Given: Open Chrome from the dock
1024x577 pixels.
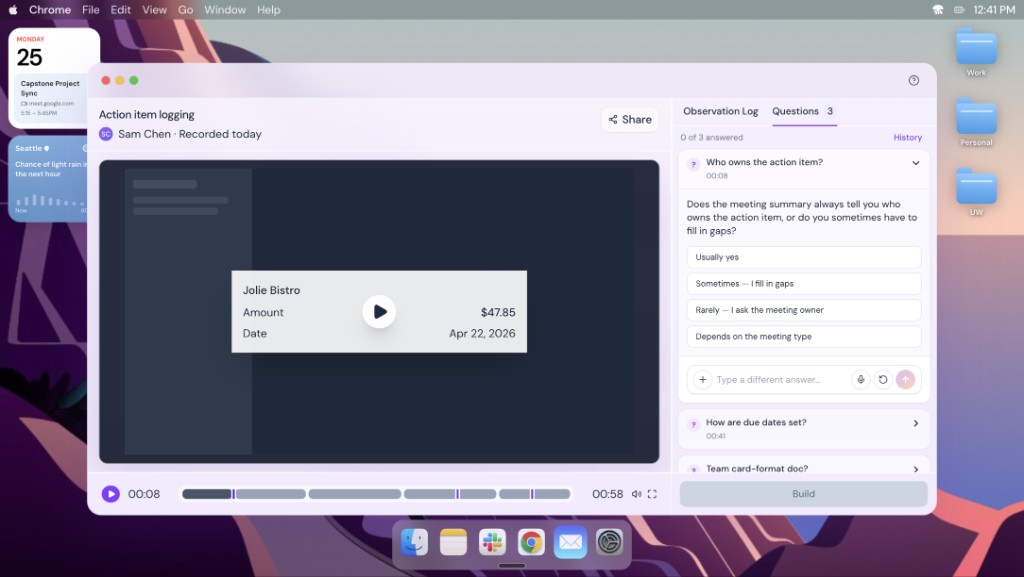Looking at the screenshot, I should pyautogui.click(x=531, y=542).
